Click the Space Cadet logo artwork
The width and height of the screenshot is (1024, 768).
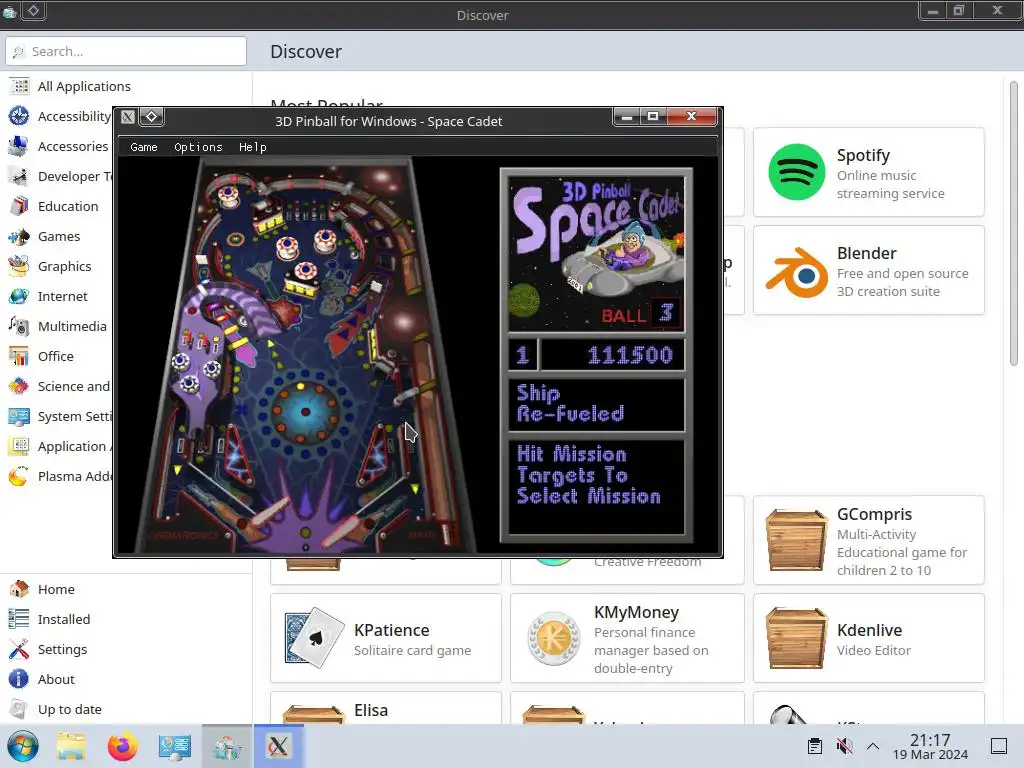(x=596, y=254)
